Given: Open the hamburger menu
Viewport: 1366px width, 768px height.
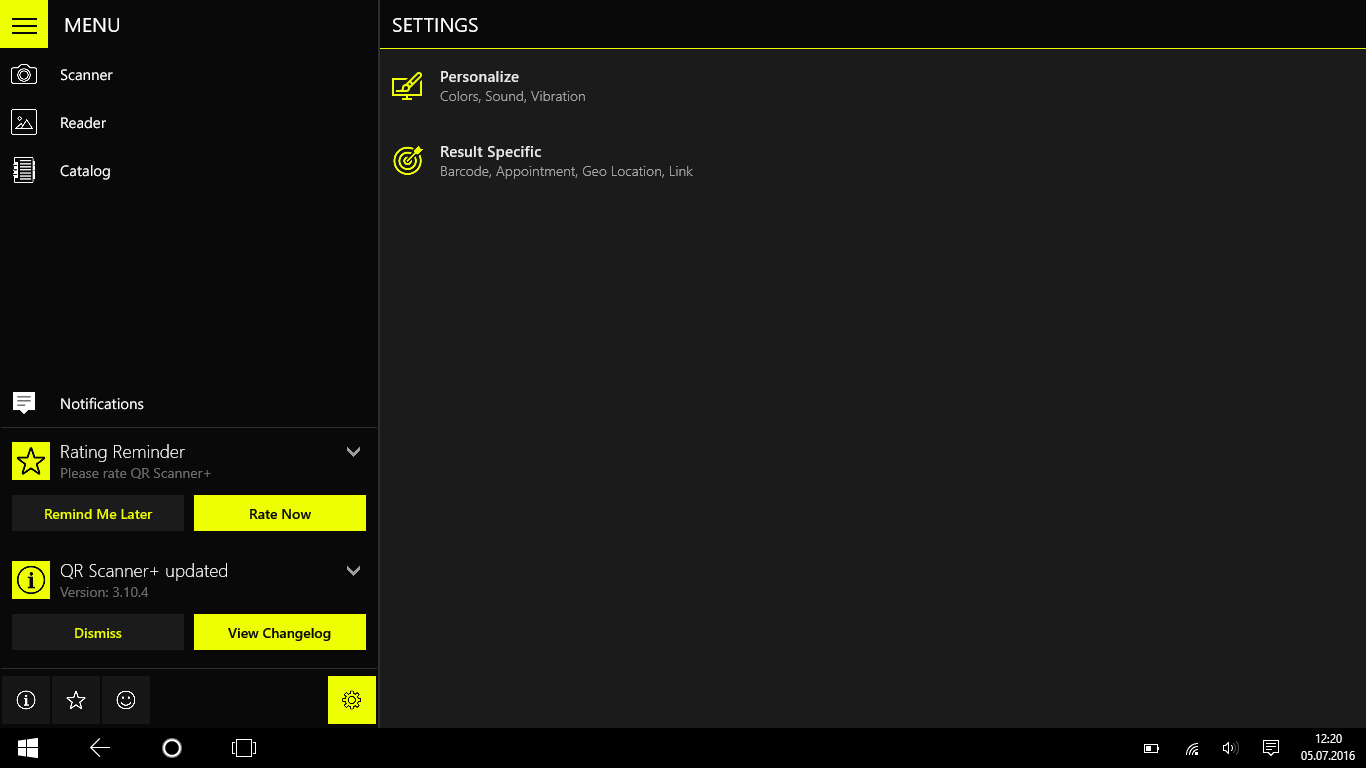Looking at the screenshot, I should point(23,24).
